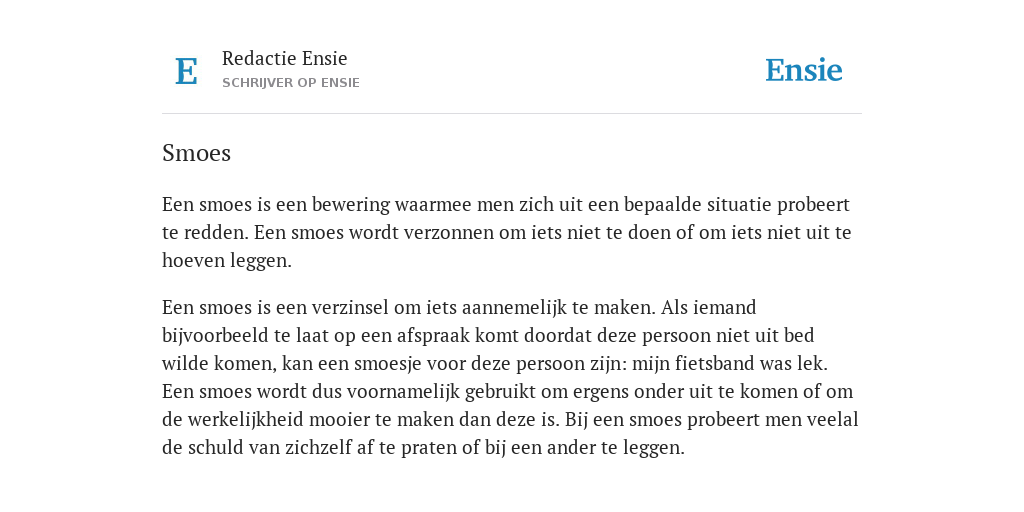1024x512 pixels.
Task: Open the Redactie Ensie author profile
Action: (285, 58)
